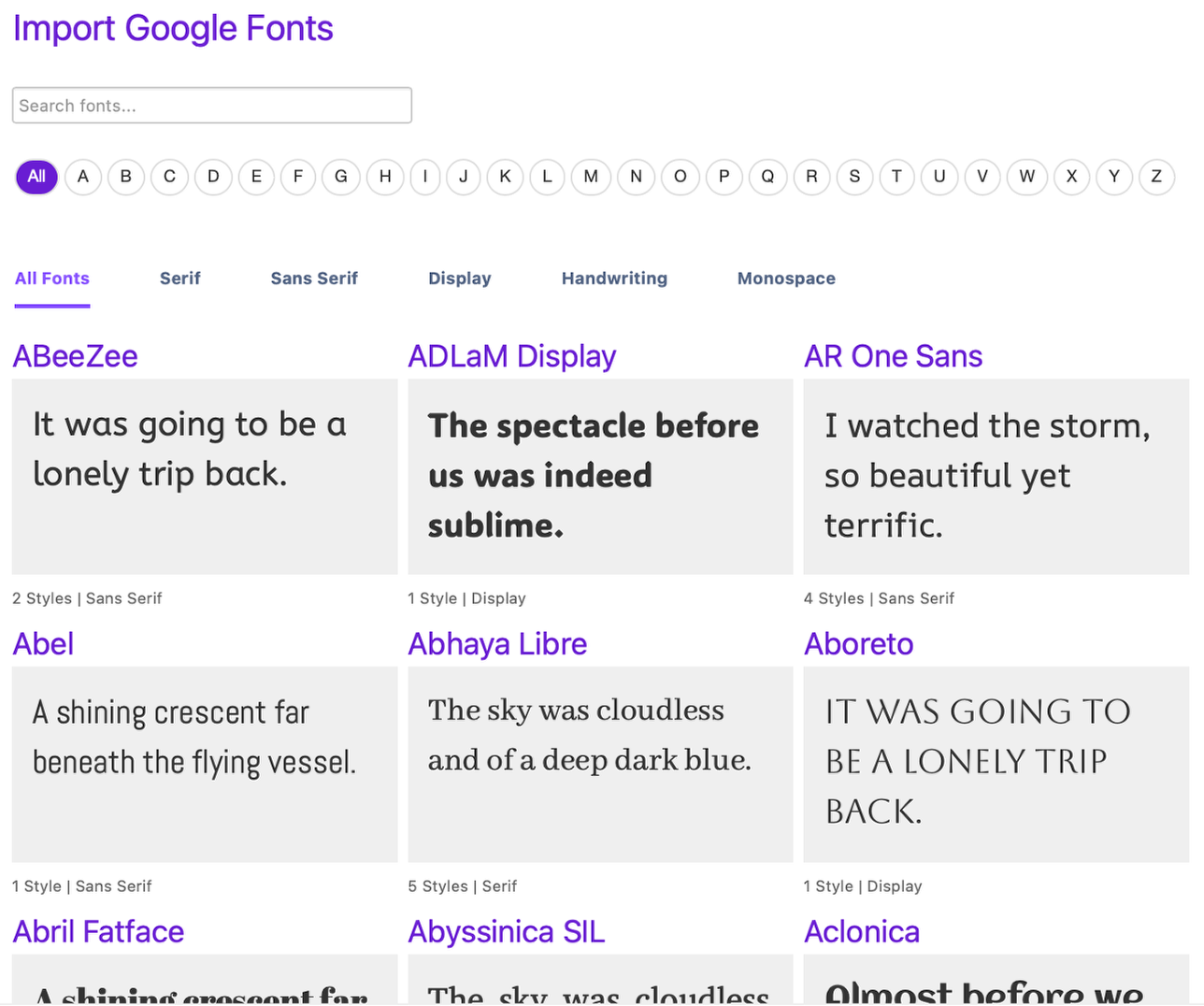Click the Abel font preview card
The image size is (1204, 1006).
205,765
